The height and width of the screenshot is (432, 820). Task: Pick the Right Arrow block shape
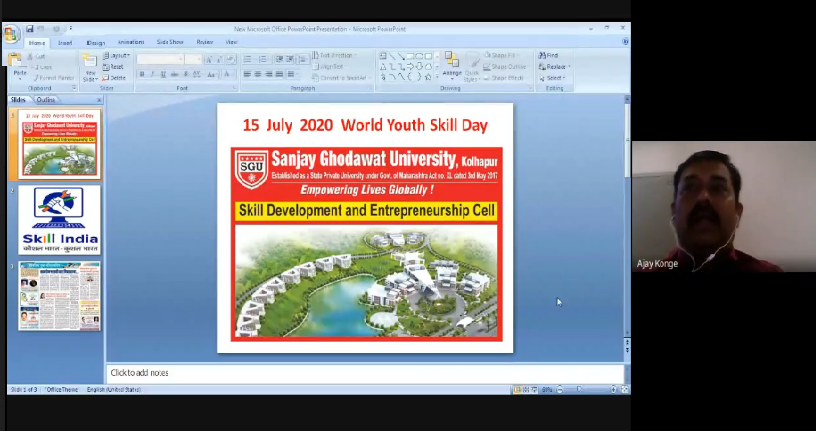click(410, 67)
